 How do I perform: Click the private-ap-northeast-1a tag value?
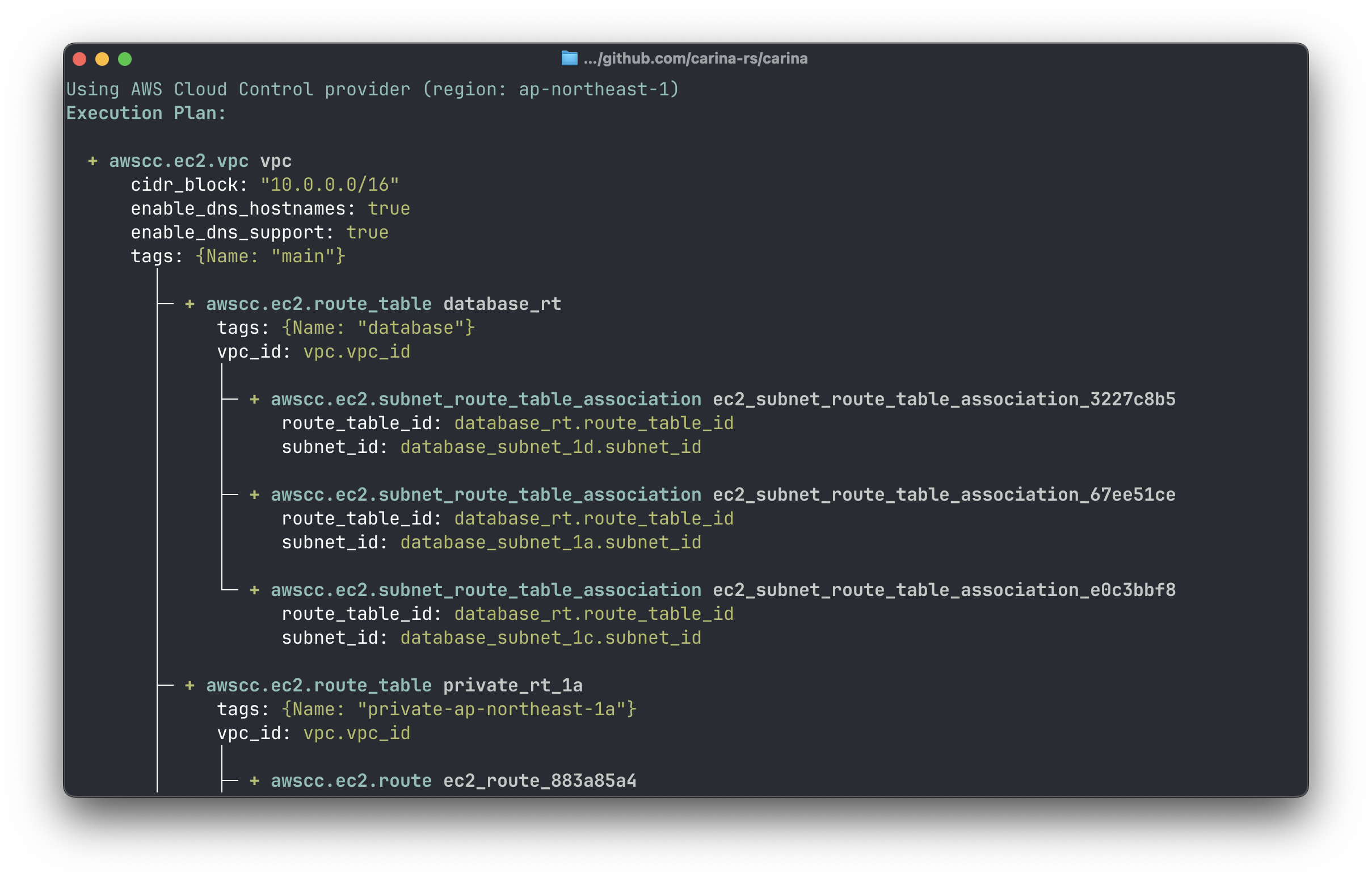pyautogui.click(x=491, y=710)
